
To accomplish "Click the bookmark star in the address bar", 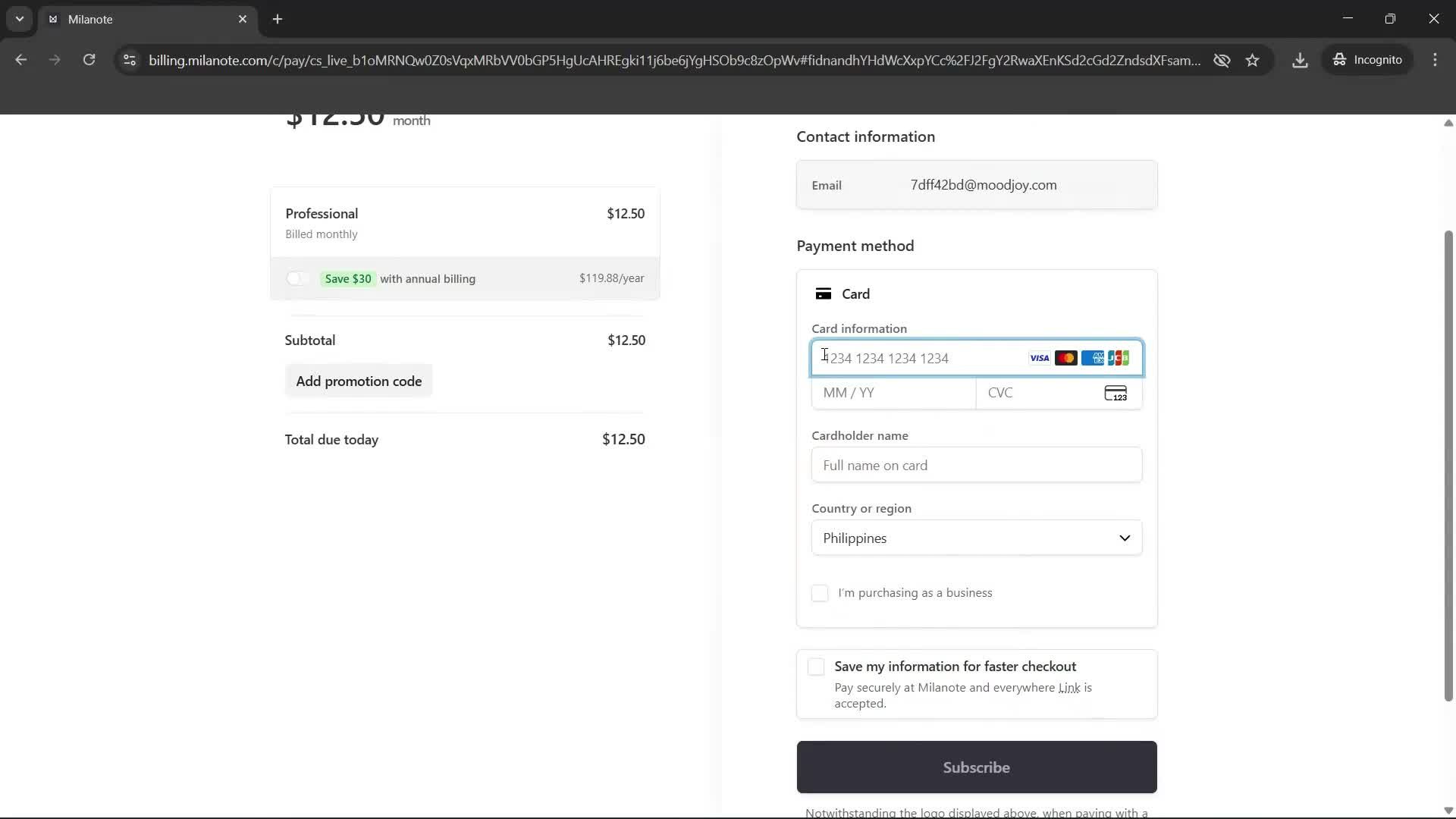I will pos(1253,60).
